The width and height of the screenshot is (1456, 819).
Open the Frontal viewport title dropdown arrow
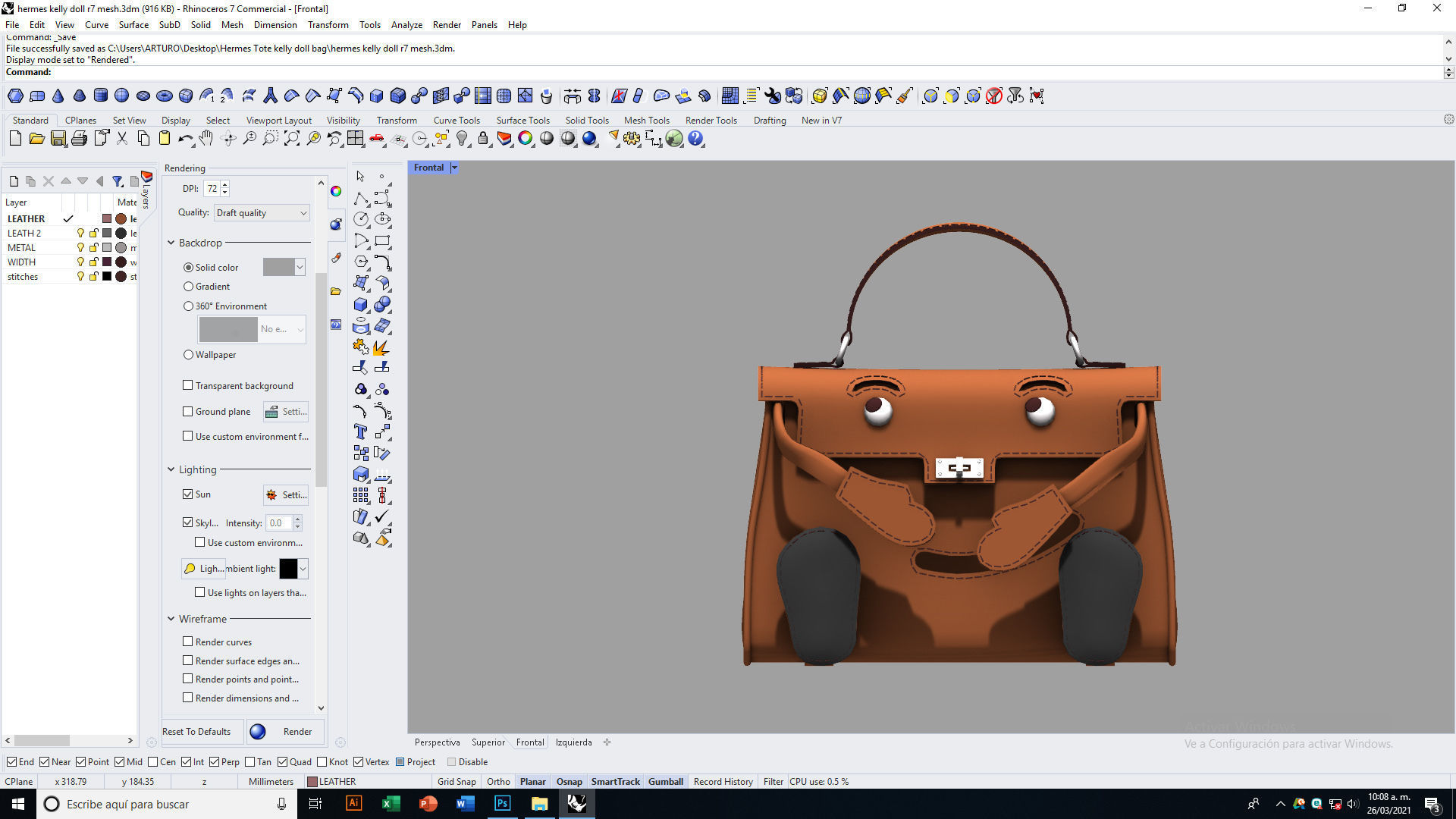click(x=454, y=168)
